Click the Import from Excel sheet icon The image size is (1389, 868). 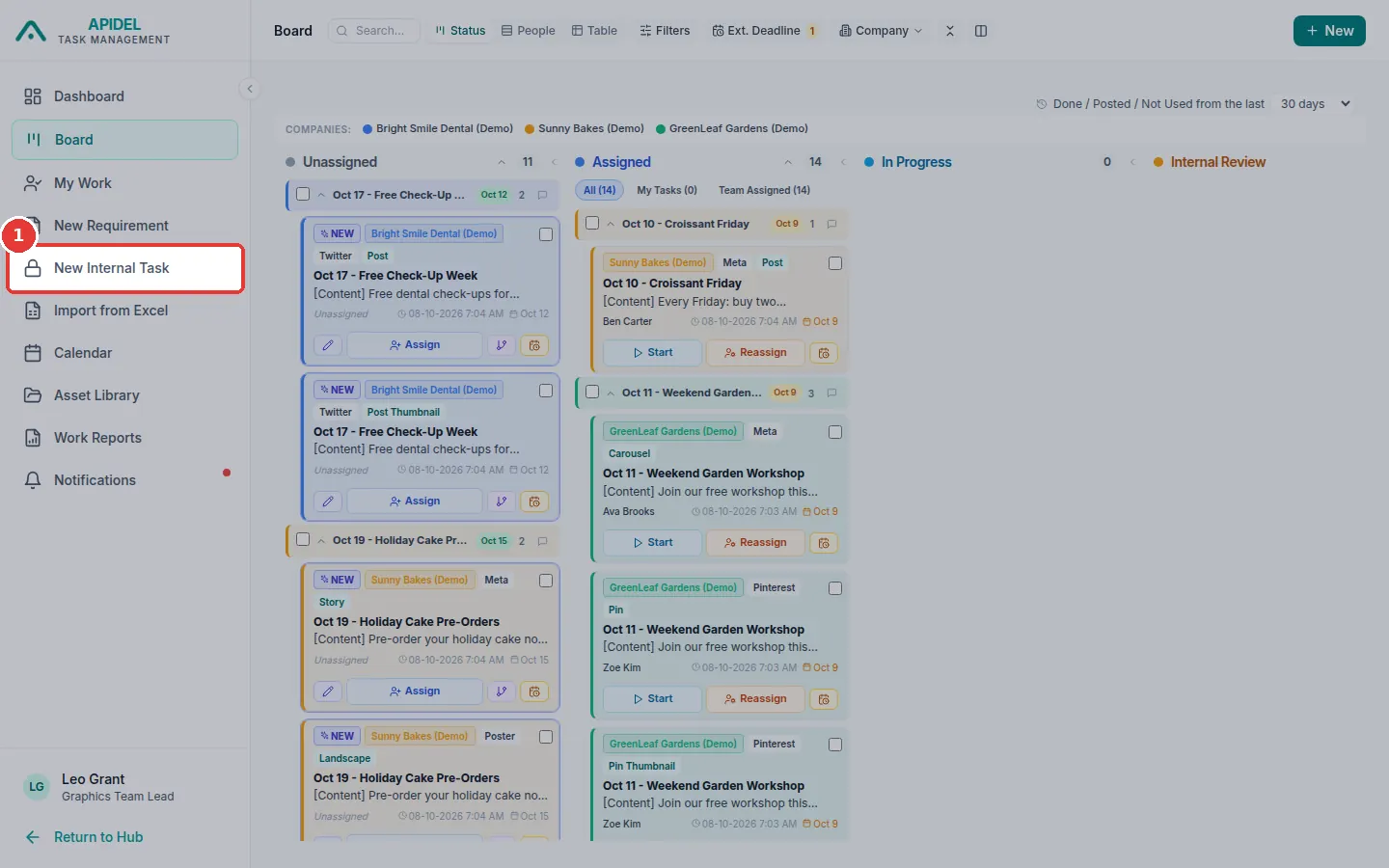33,311
